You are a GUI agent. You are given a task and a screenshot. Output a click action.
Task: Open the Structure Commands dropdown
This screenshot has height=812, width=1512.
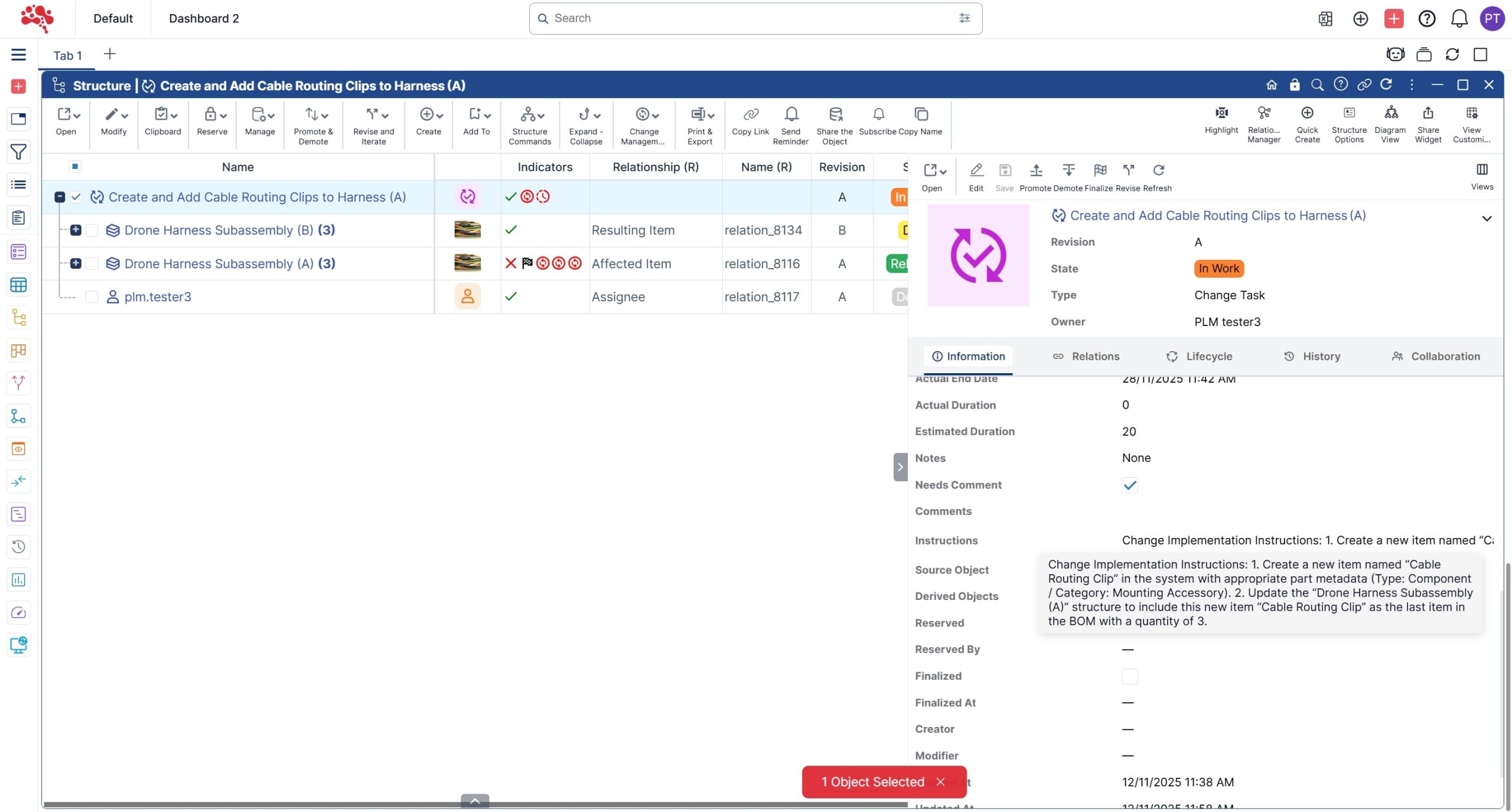click(x=530, y=115)
